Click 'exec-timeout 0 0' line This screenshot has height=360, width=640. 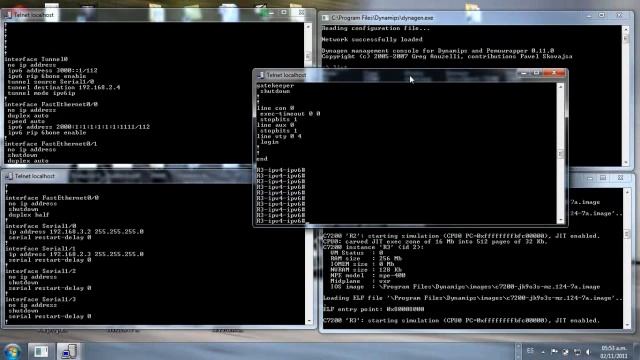pos(290,114)
